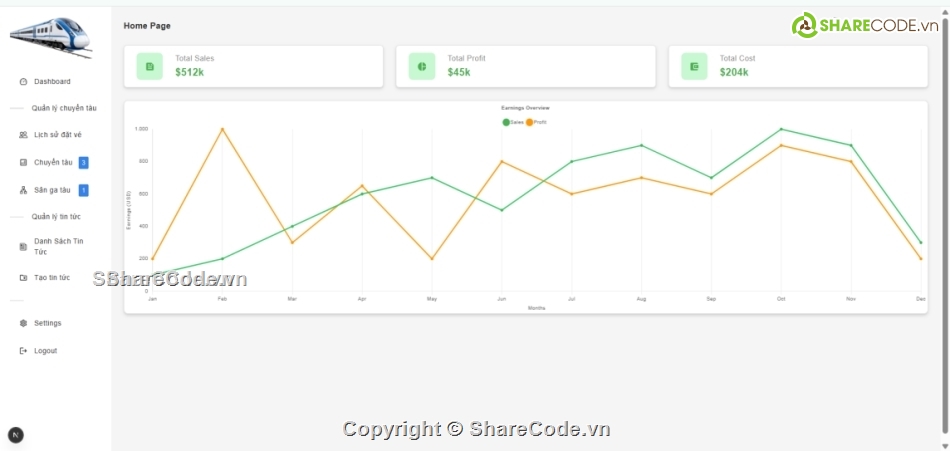Click the Sân ga tàu icon
Screen dimensions: 950x451
tap(23, 190)
